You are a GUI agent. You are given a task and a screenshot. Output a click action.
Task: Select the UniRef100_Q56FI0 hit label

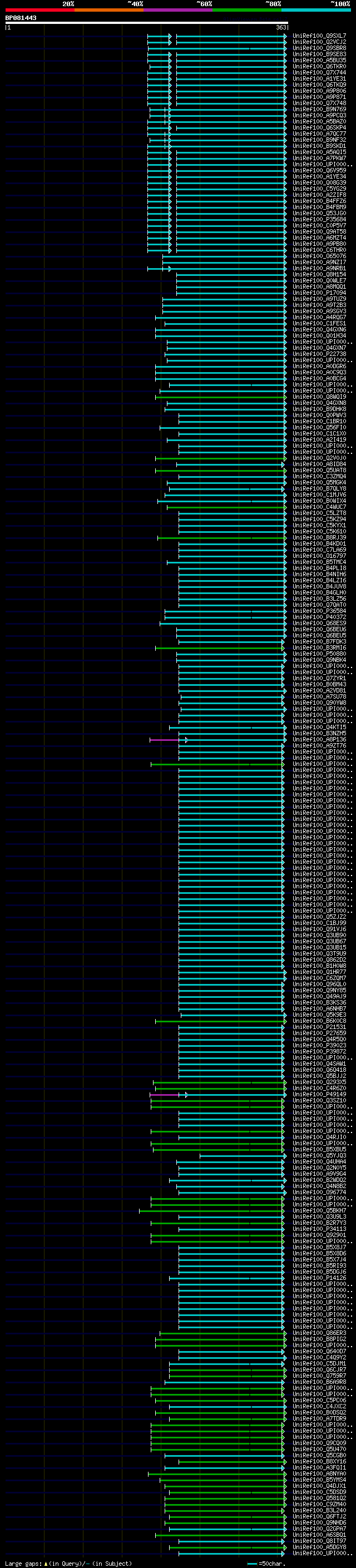319,427
